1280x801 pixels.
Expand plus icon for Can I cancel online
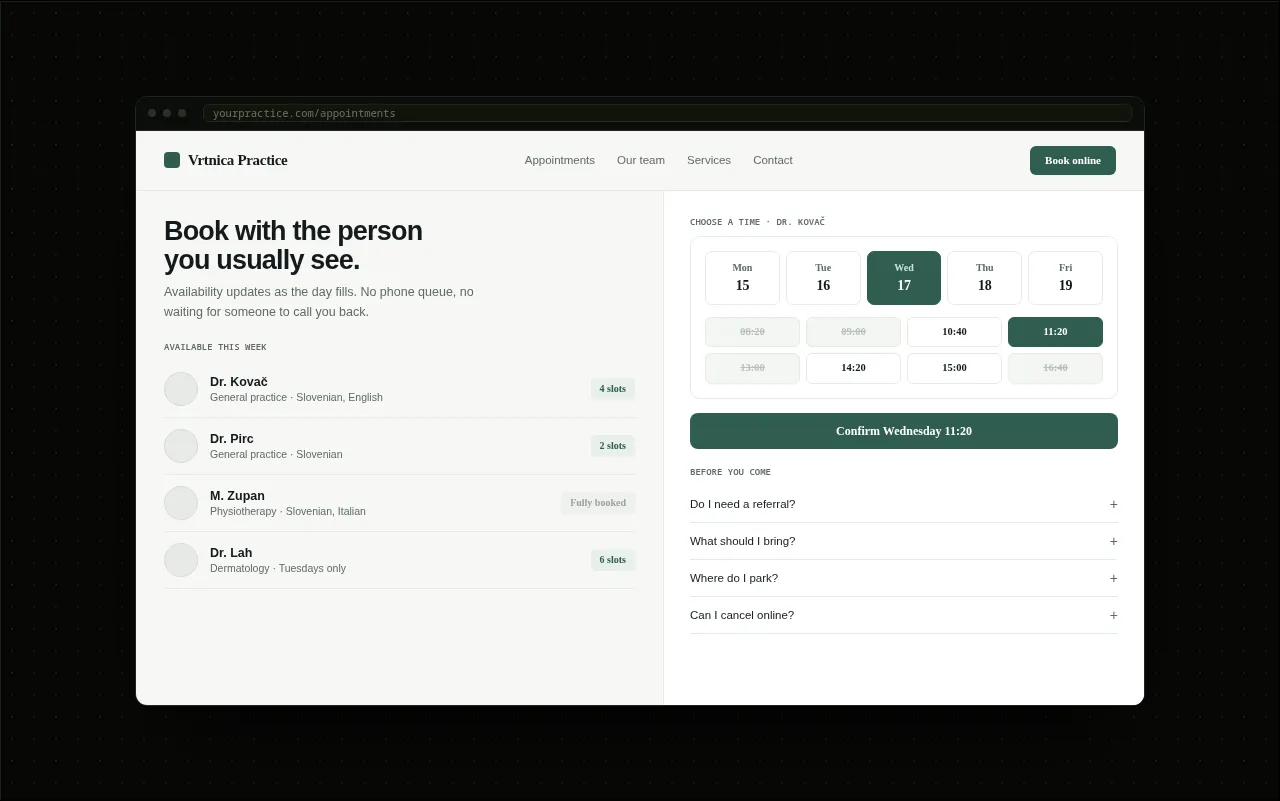[x=1113, y=615]
